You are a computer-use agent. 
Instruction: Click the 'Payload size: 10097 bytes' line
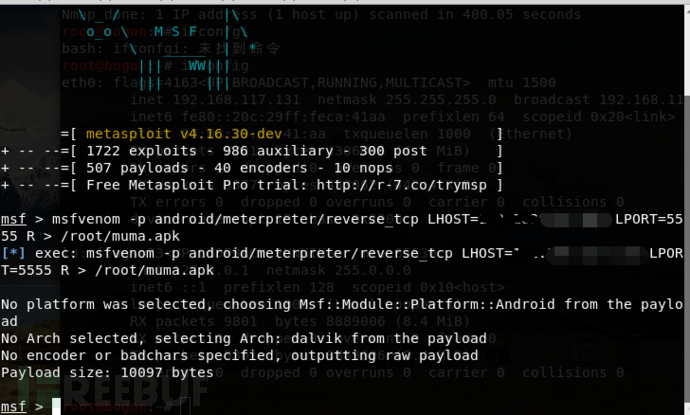(x=107, y=373)
